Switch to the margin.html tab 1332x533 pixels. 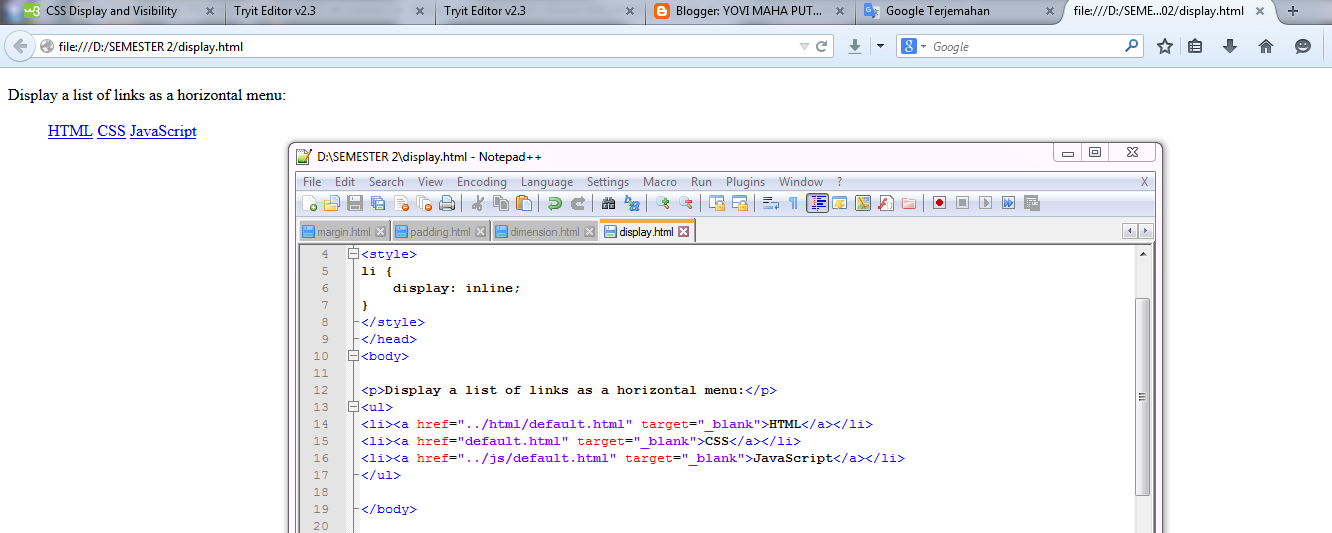coord(343,232)
